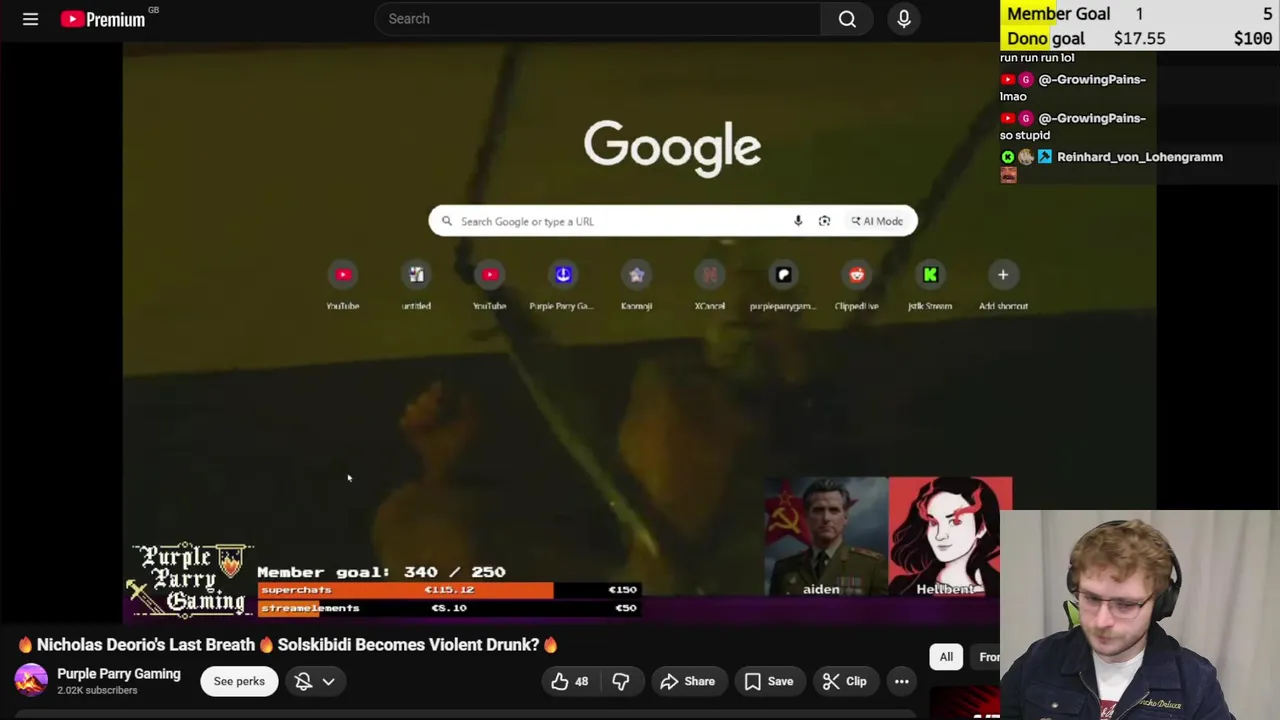Image resolution: width=1280 pixels, height=720 pixels.
Task: Click the Member goal: 340 / 250 text
Action: point(381,572)
